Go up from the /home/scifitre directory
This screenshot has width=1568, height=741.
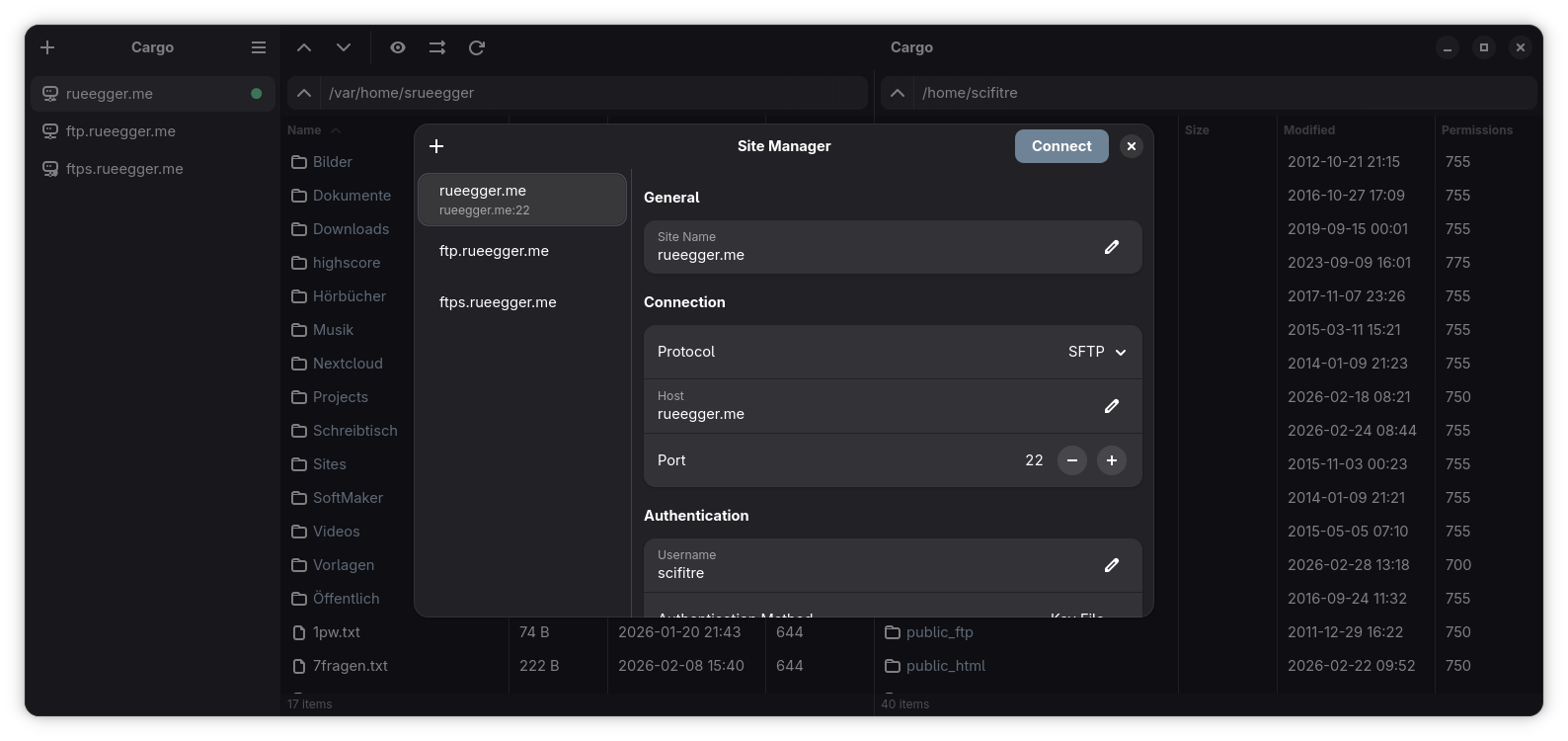click(x=898, y=93)
